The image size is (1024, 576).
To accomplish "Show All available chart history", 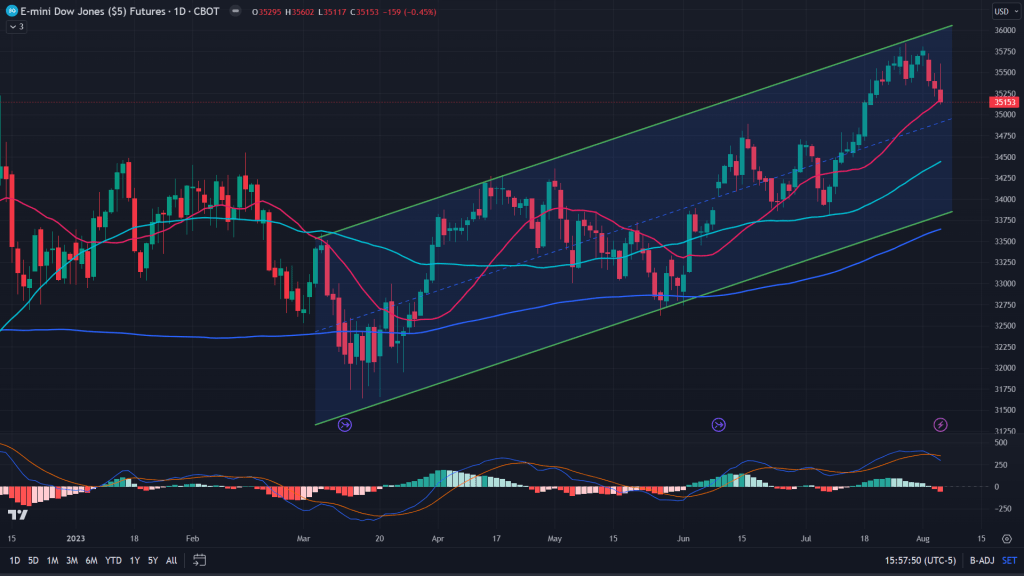I will [171, 560].
